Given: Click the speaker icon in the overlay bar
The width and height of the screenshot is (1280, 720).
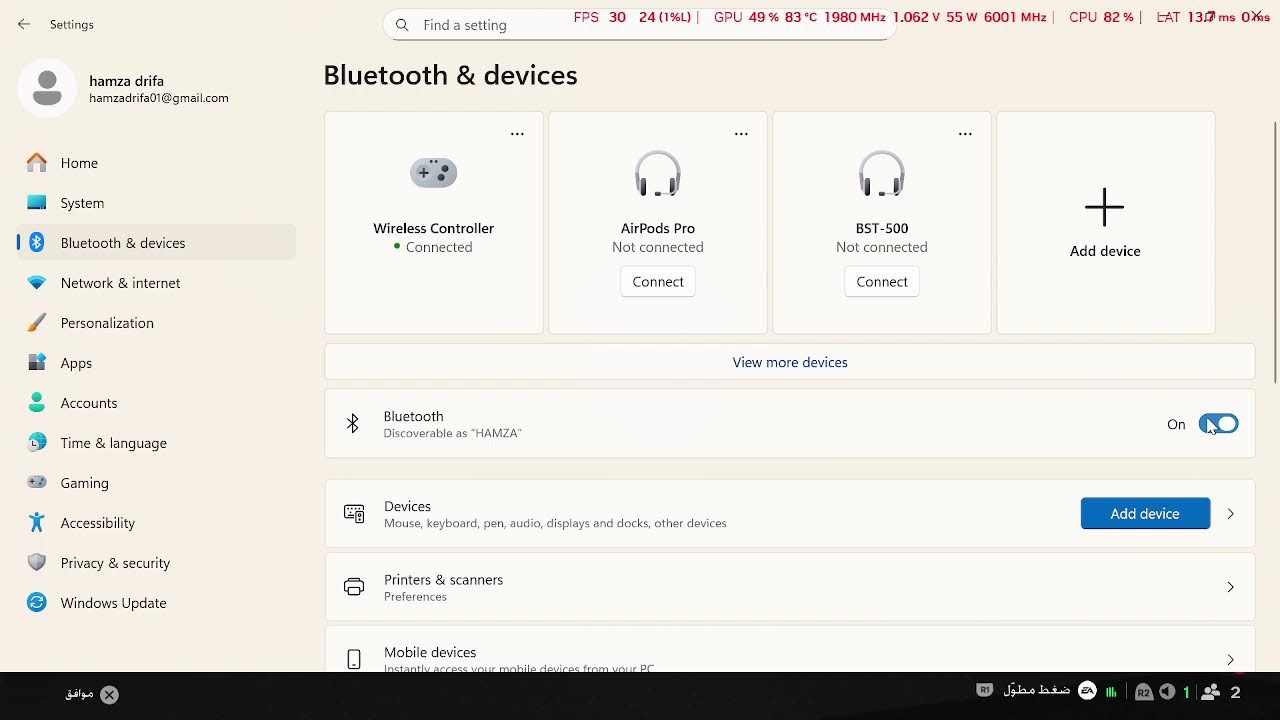Looking at the screenshot, I should (x=1167, y=692).
